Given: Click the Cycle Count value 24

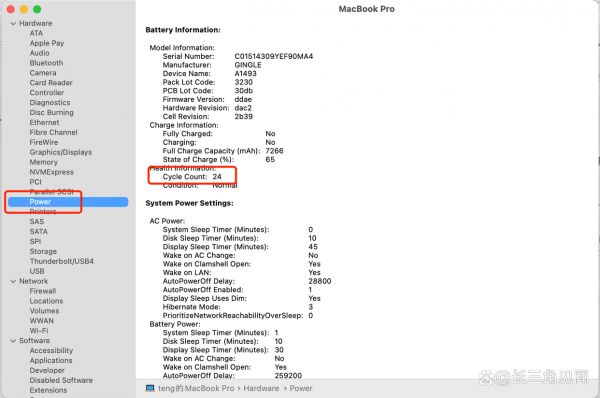Looking at the screenshot, I should coord(217,177).
